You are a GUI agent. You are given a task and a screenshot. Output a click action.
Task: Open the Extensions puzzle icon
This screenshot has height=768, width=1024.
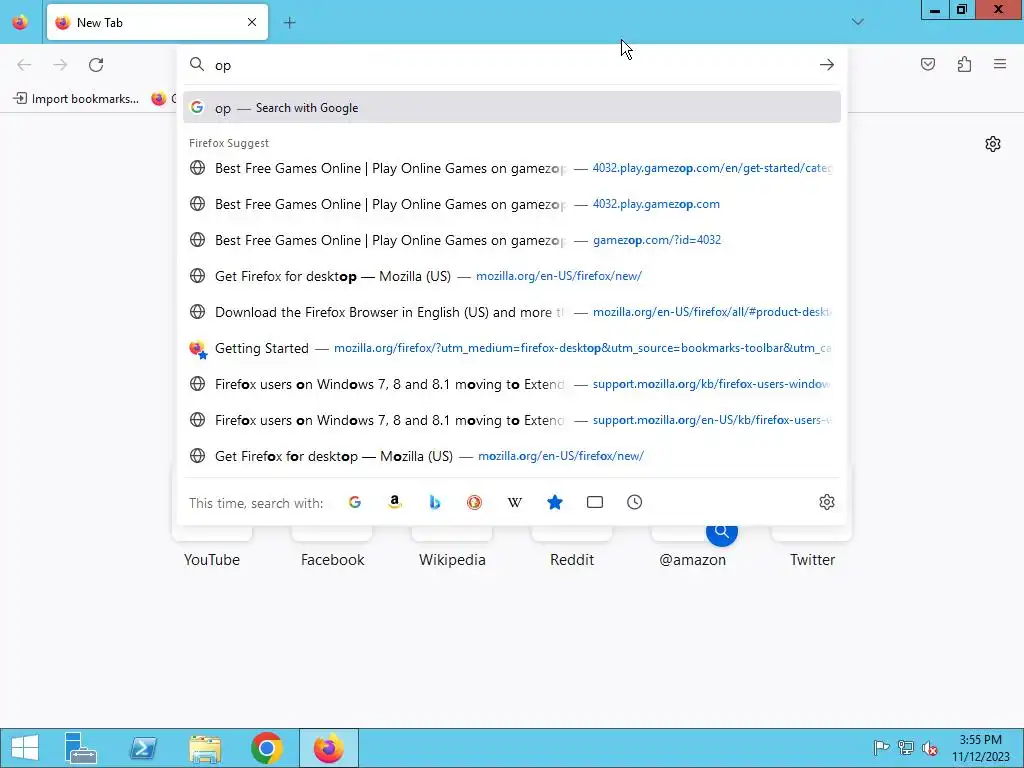[964, 64]
